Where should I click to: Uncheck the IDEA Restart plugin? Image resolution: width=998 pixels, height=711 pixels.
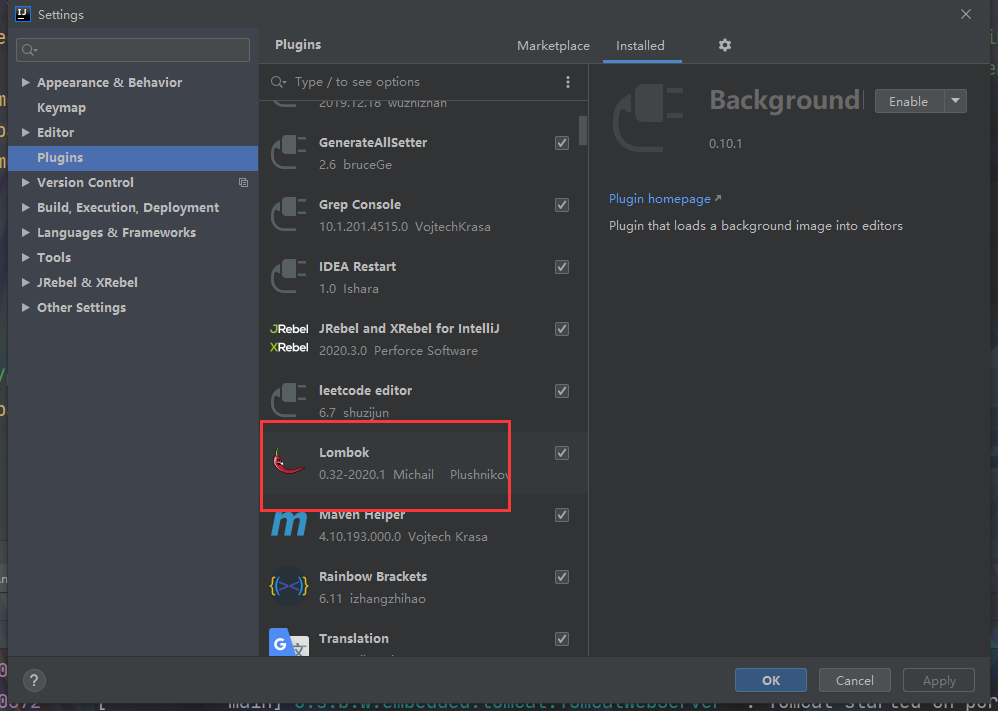coord(562,267)
